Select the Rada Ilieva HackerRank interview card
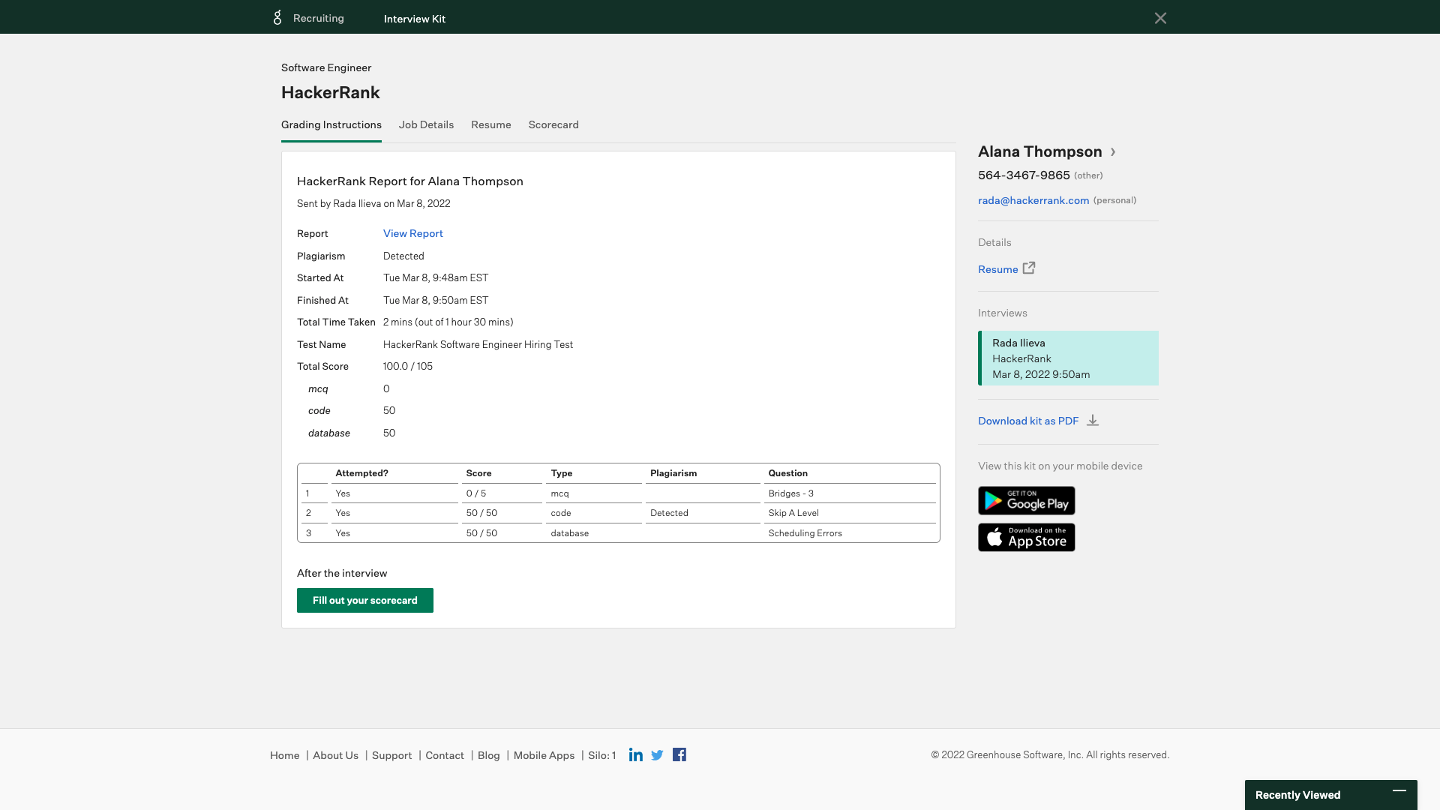 coord(1068,358)
